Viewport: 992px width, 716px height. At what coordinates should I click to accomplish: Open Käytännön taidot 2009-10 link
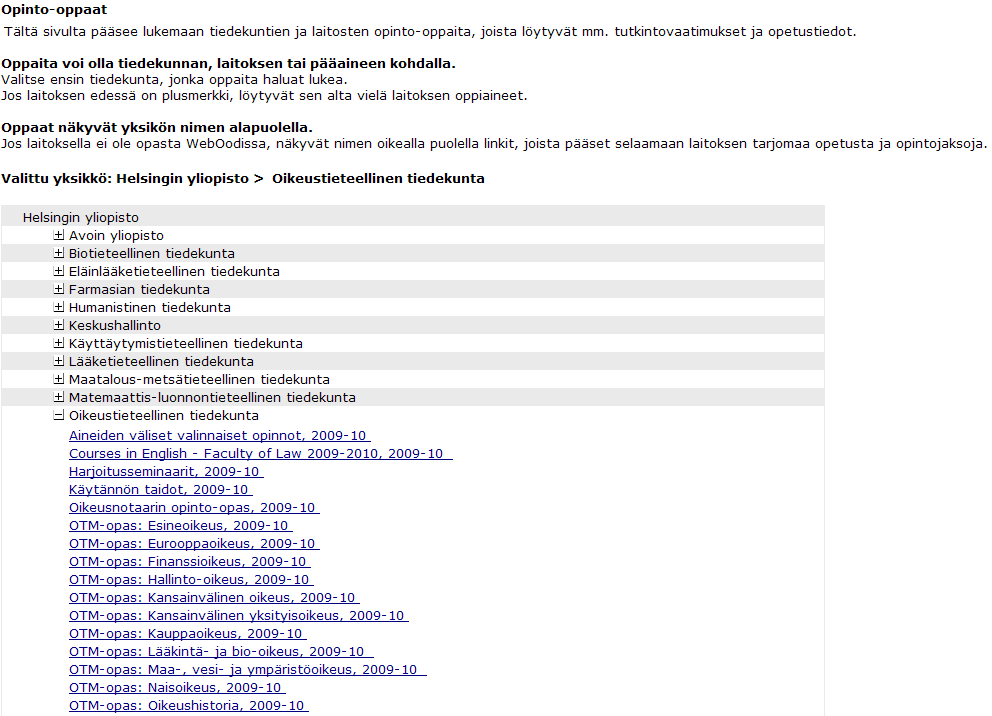[161, 490]
